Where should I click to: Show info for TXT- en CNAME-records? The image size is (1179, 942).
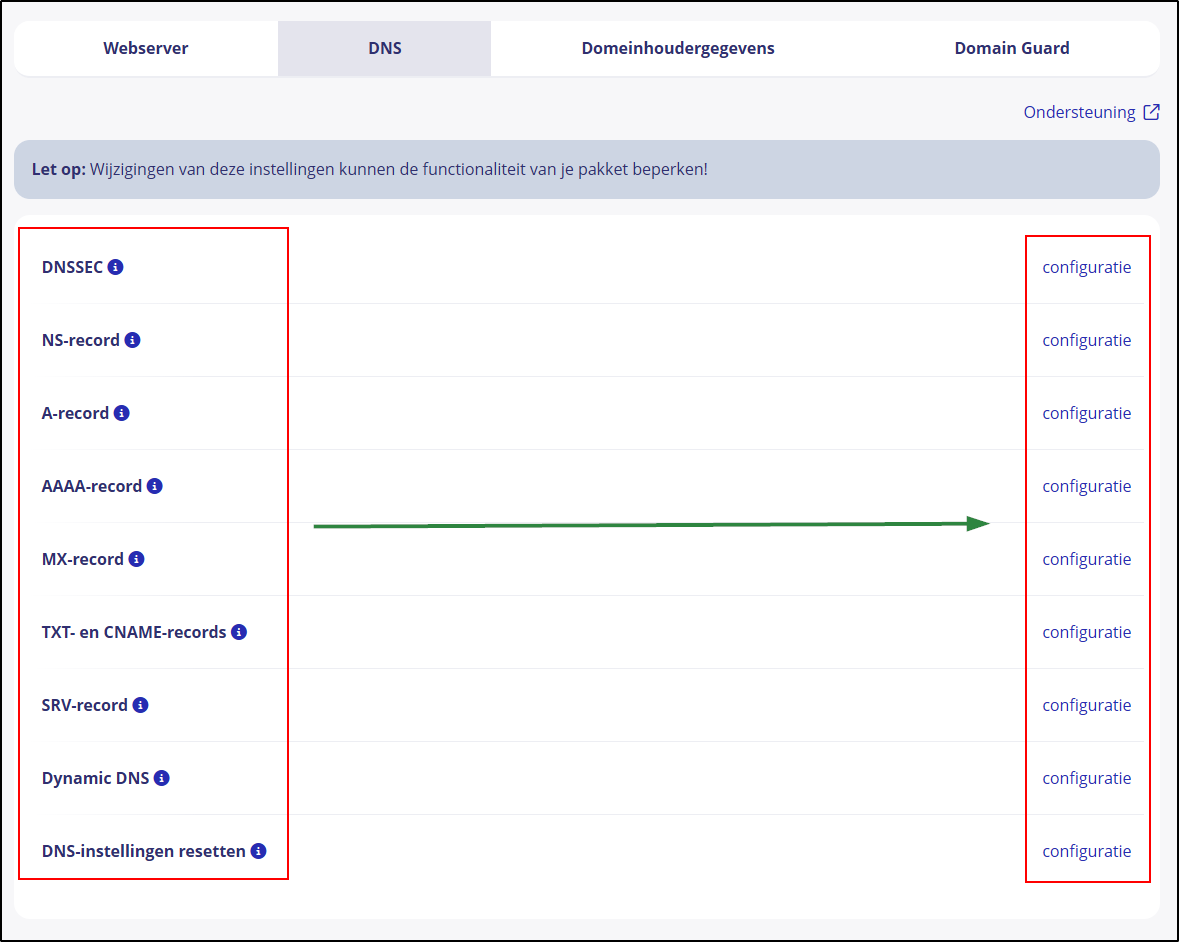tap(239, 632)
